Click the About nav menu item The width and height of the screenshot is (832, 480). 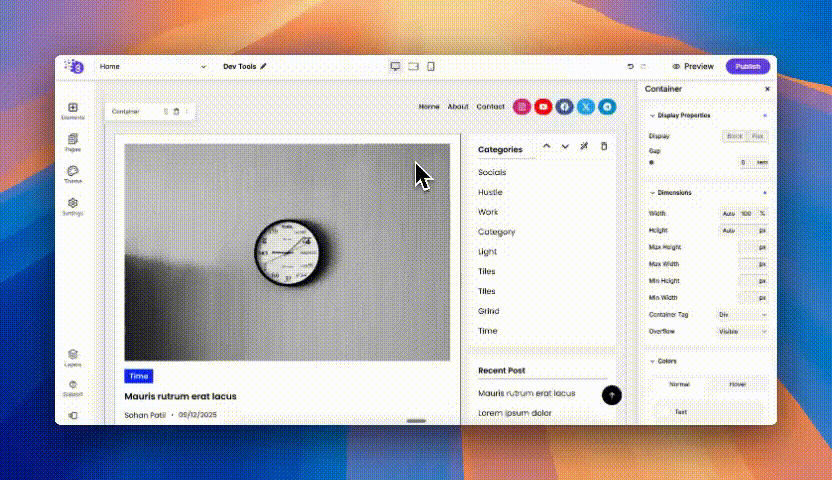pos(458,107)
